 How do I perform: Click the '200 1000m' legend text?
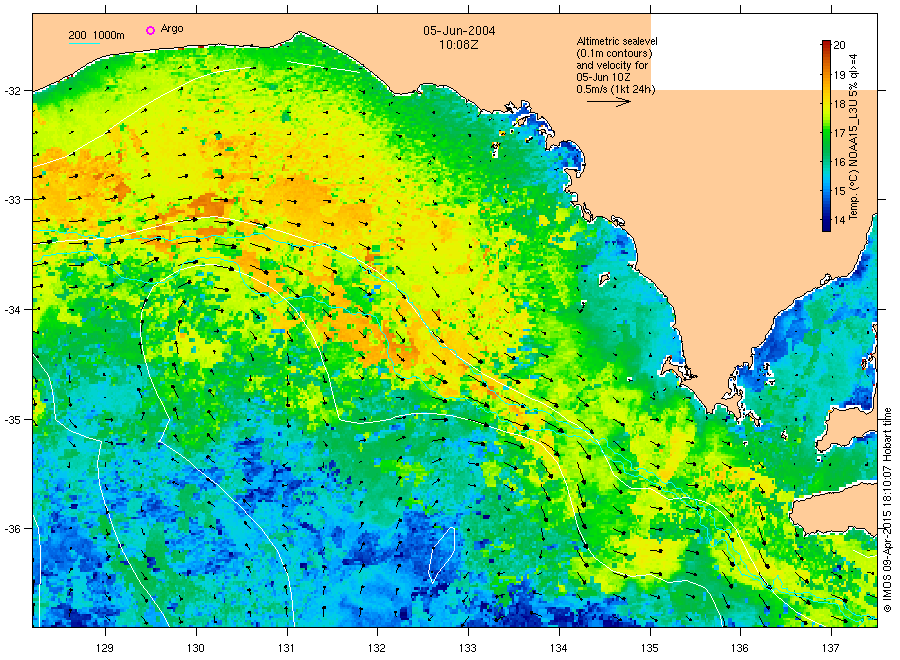pyautogui.click(x=96, y=35)
